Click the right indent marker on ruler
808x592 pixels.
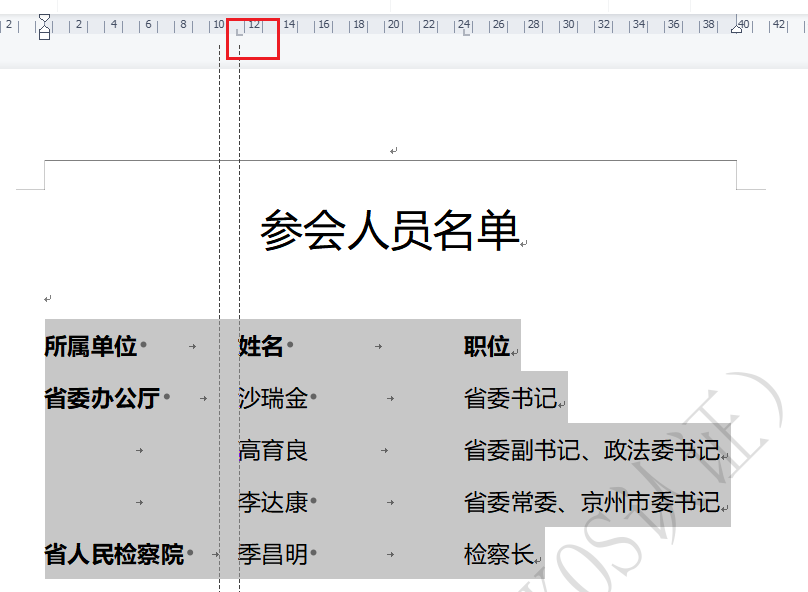[x=738, y=29]
